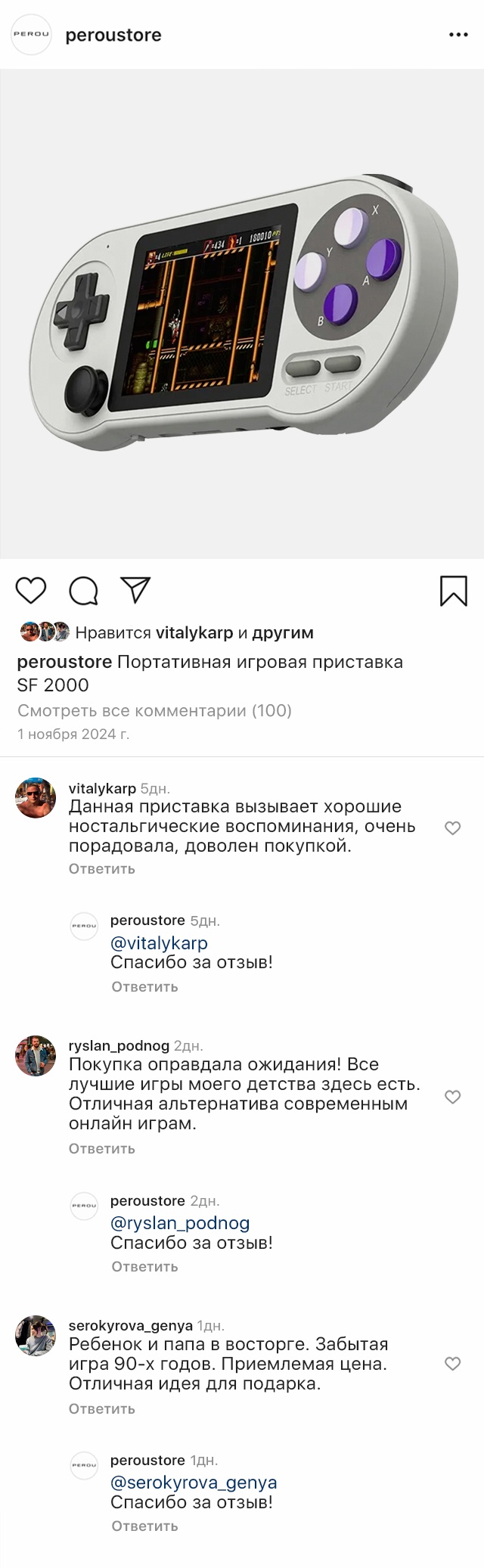Open the @serokyrova_genya mention link
This screenshot has width=484, height=1568.
pos(194,1483)
